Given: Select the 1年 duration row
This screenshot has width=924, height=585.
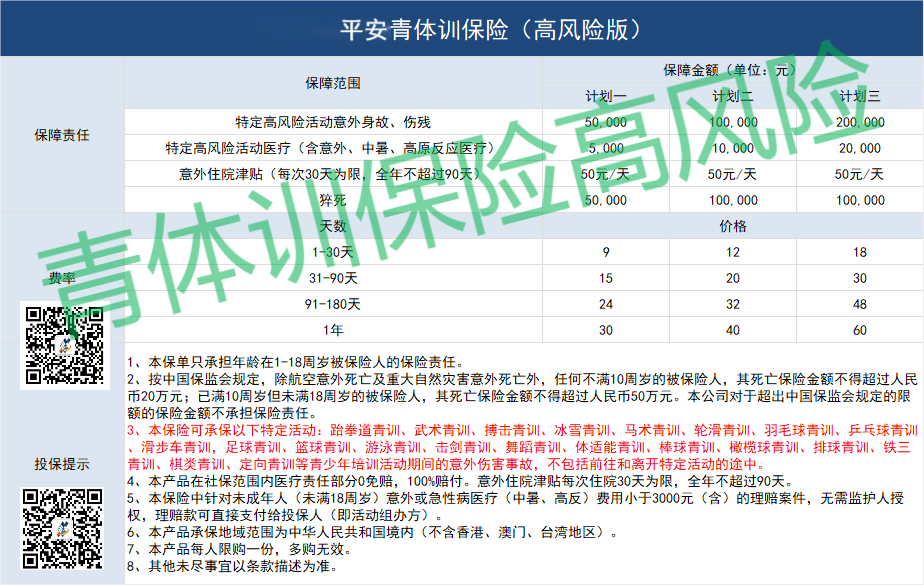Looking at the screenshot, I should pos(333,330).
